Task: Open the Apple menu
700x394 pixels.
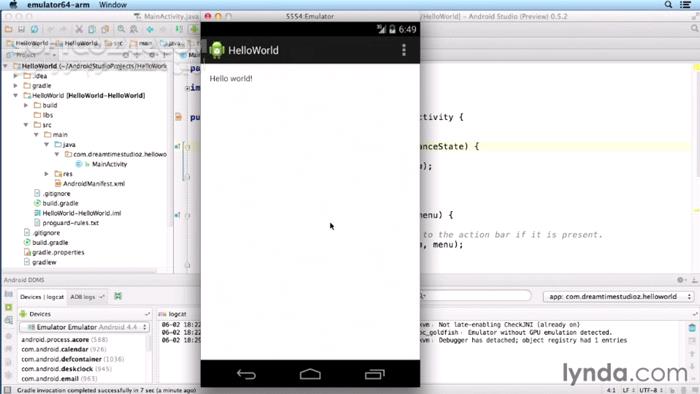Action: coord(13,4)
